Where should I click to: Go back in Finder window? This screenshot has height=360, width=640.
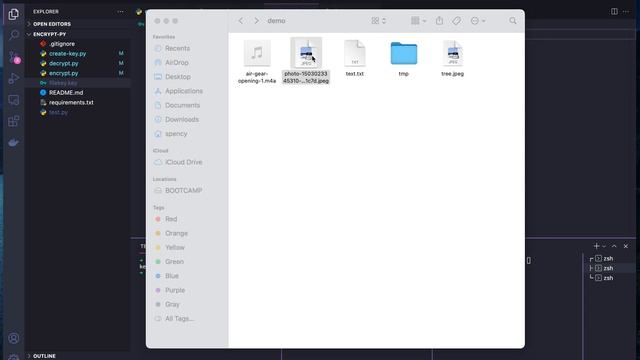240,21
